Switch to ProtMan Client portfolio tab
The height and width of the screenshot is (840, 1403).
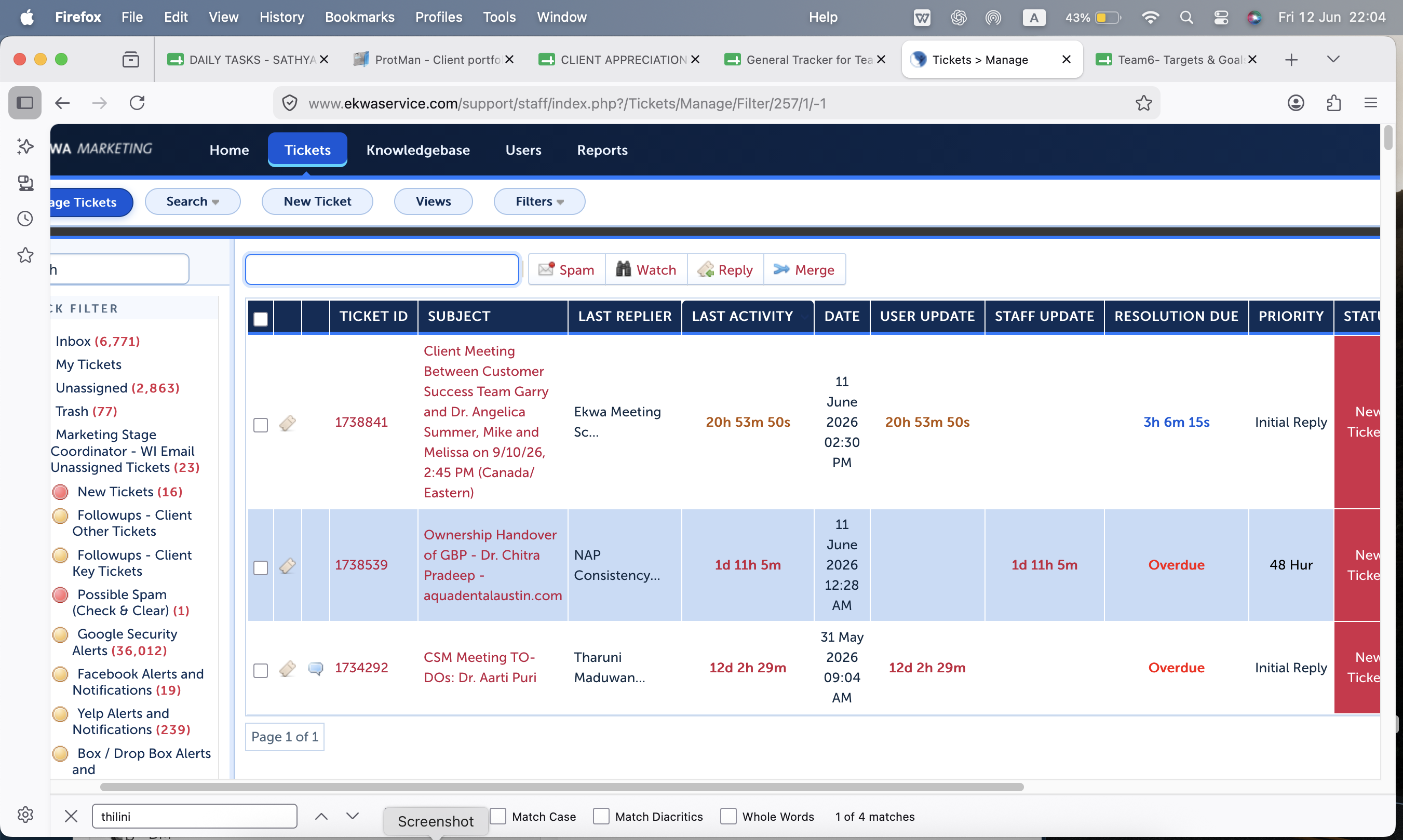point(433,59)
